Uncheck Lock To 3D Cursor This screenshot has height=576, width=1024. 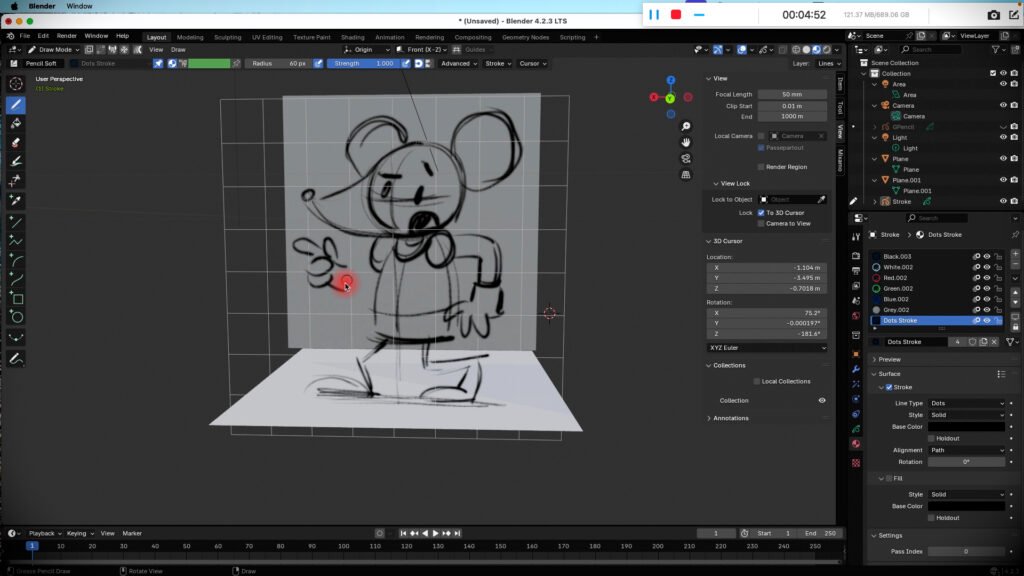click(x=761, y=213)
